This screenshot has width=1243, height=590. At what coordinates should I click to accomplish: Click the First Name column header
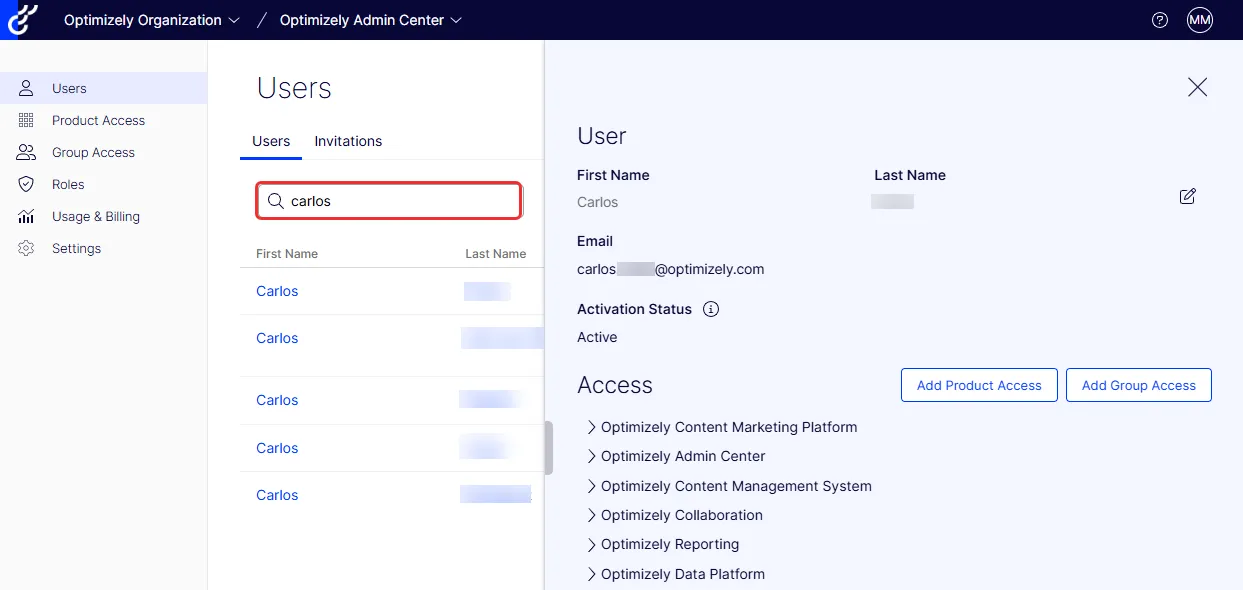point(287,254)
